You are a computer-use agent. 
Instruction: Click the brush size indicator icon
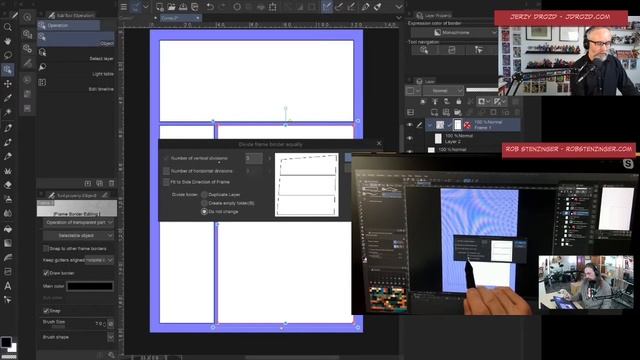110,324
